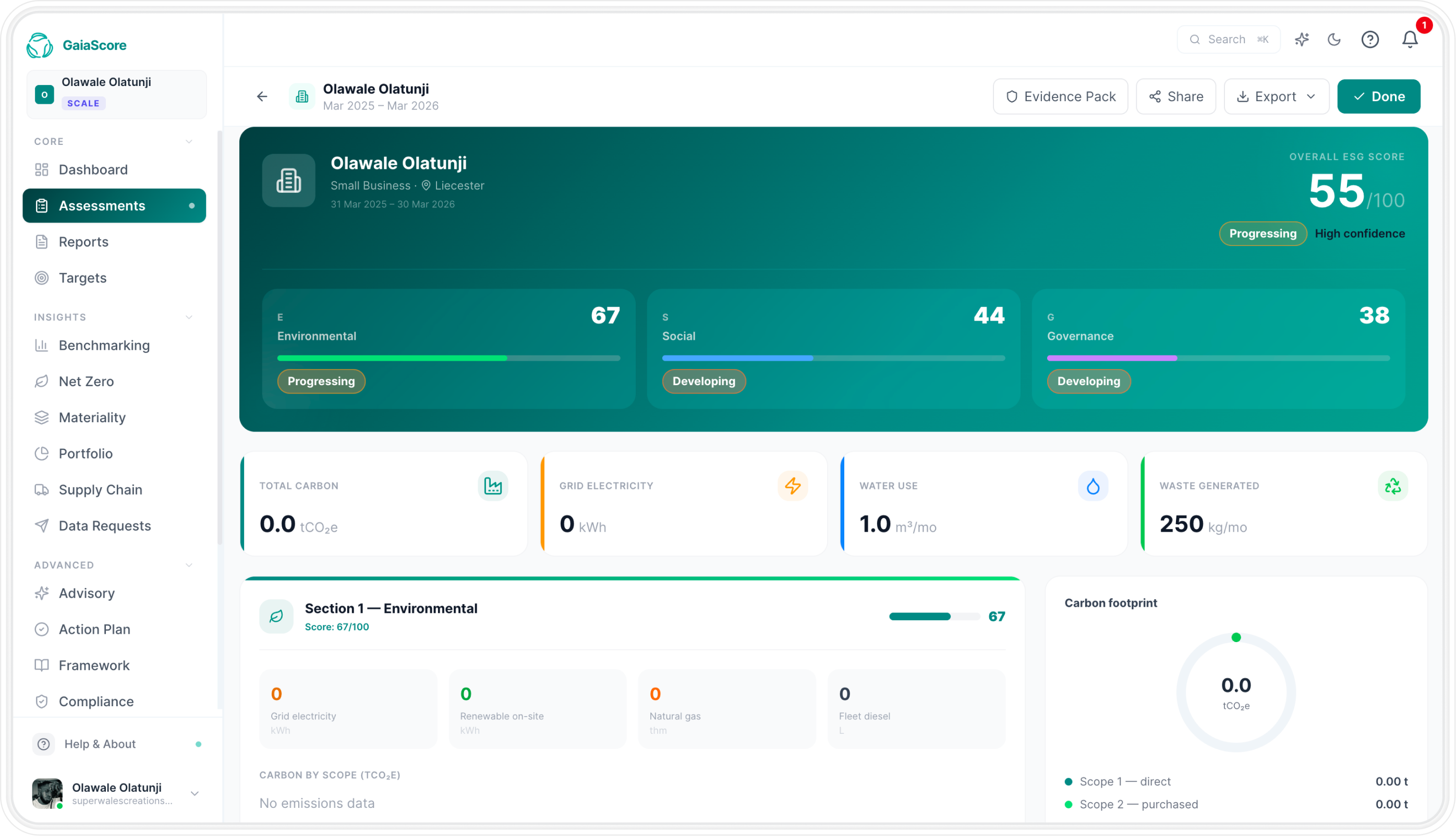Click the Governance score progress bar

click(1218, 358)
